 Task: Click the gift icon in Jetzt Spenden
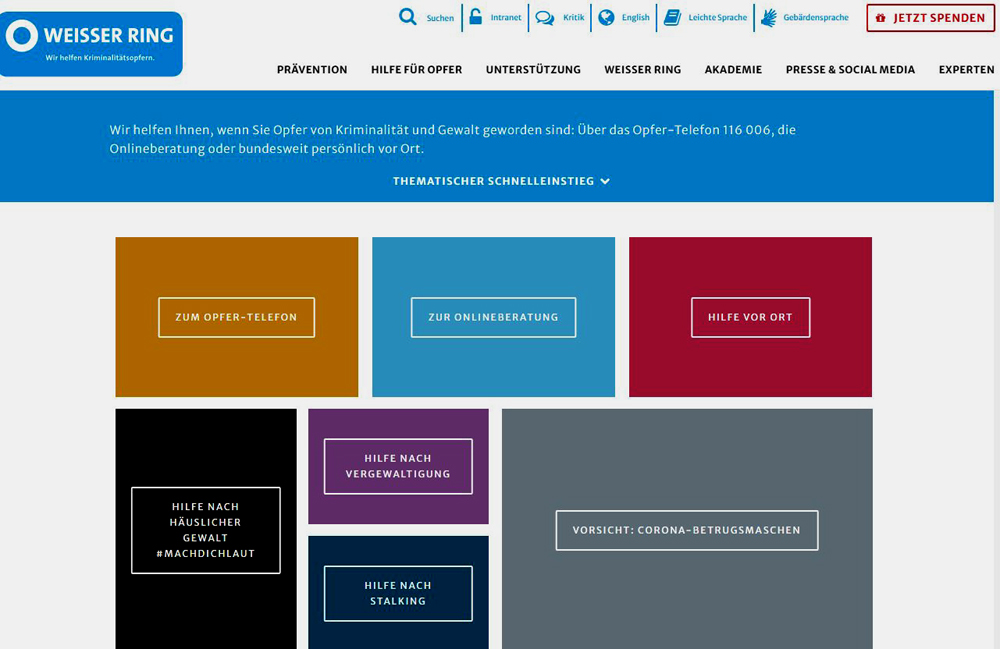click(880, 18)
